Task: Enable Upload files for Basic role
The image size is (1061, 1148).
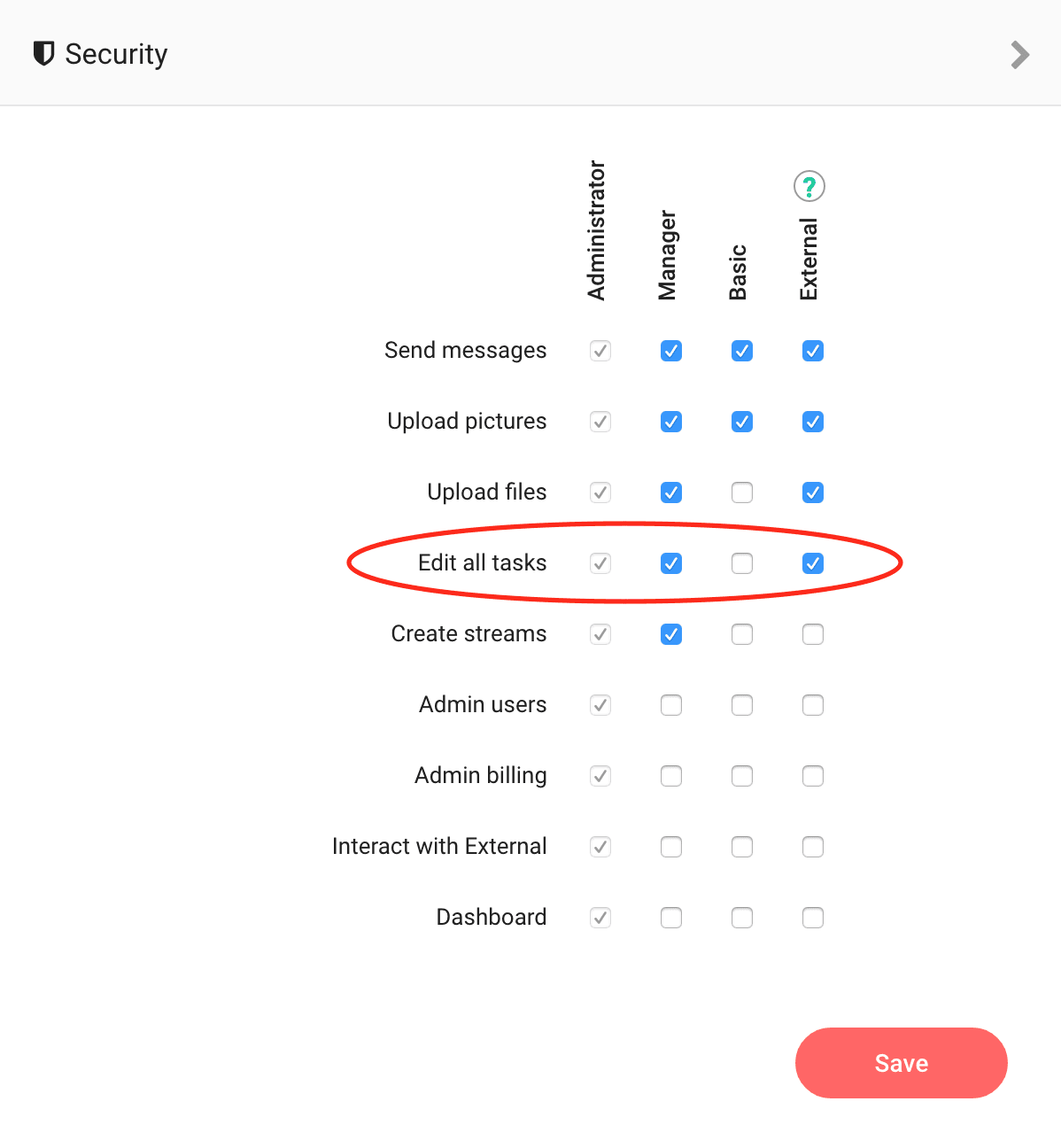Action: [x=742, y=493]
